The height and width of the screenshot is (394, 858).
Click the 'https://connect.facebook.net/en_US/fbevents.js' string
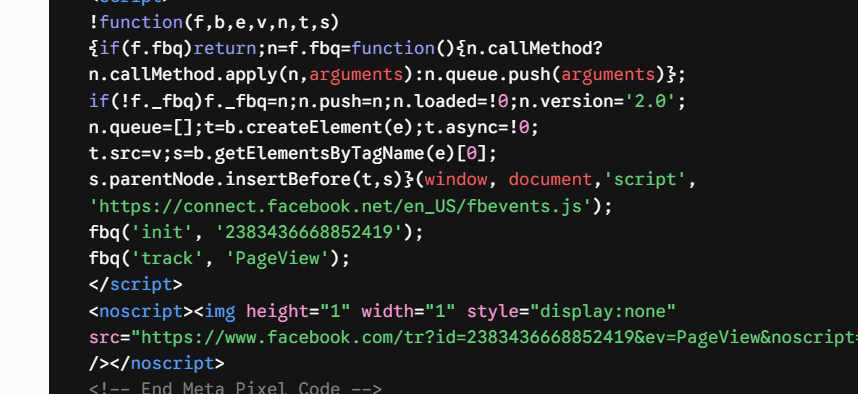(342, 206)
